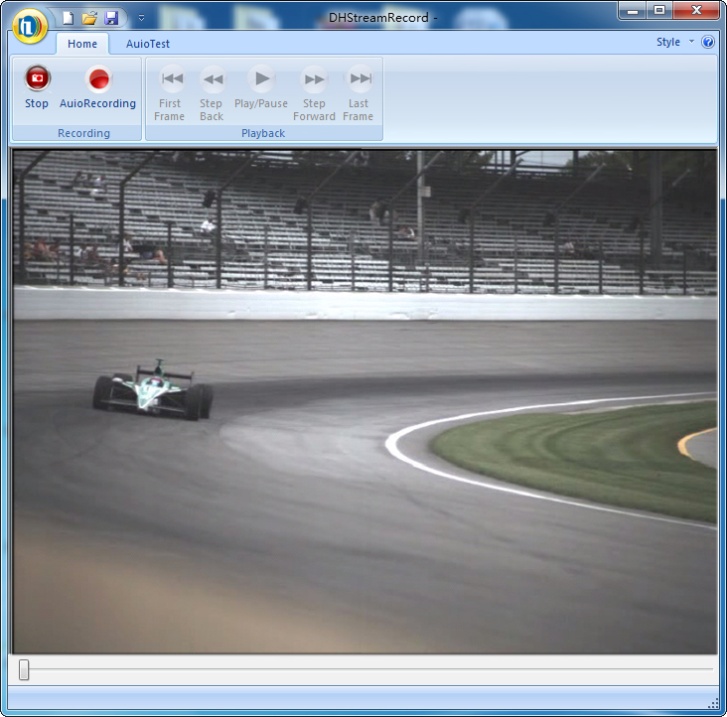Open the round application menu button
The height and width of the screenshot is (717, 727).
30,25
